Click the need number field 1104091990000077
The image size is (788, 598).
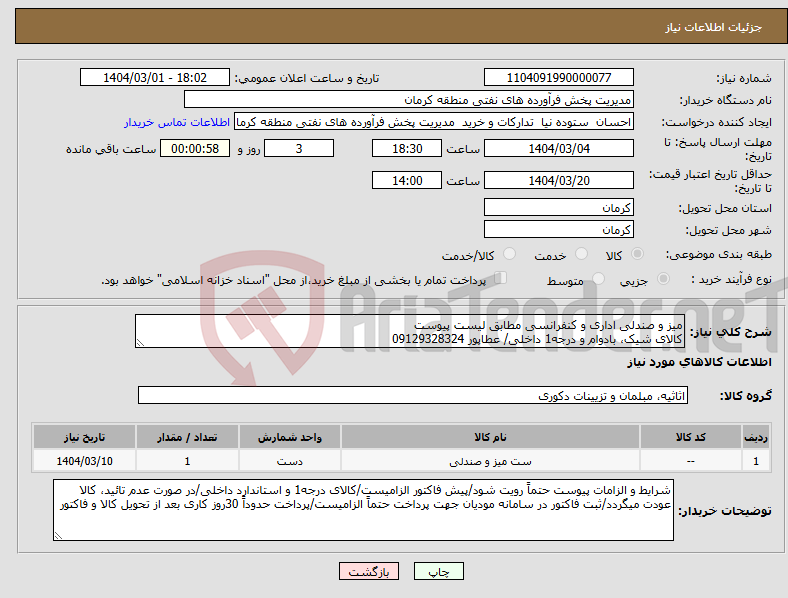pyautogui.click(x=559, y=77)
